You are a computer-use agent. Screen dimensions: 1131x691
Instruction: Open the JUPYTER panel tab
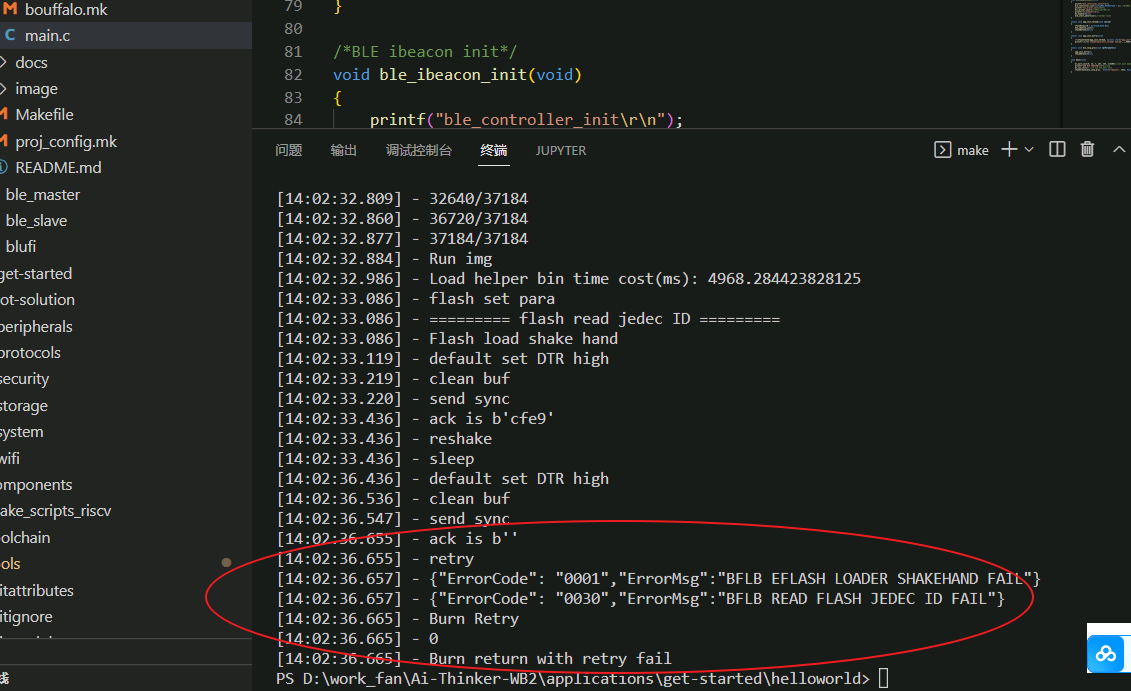pyautogui.click(x=561, y=150)
